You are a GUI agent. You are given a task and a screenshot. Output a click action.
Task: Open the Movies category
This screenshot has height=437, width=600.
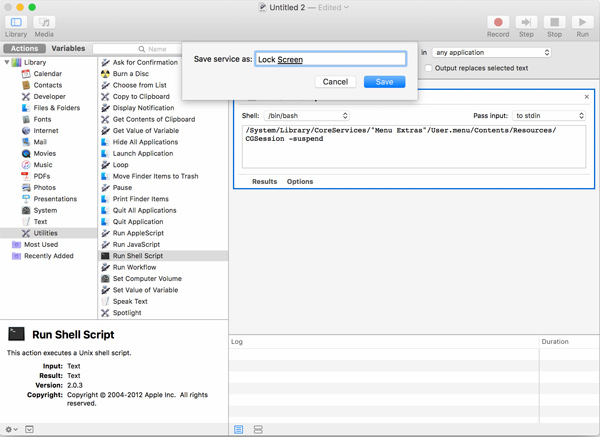coord(44,153)
